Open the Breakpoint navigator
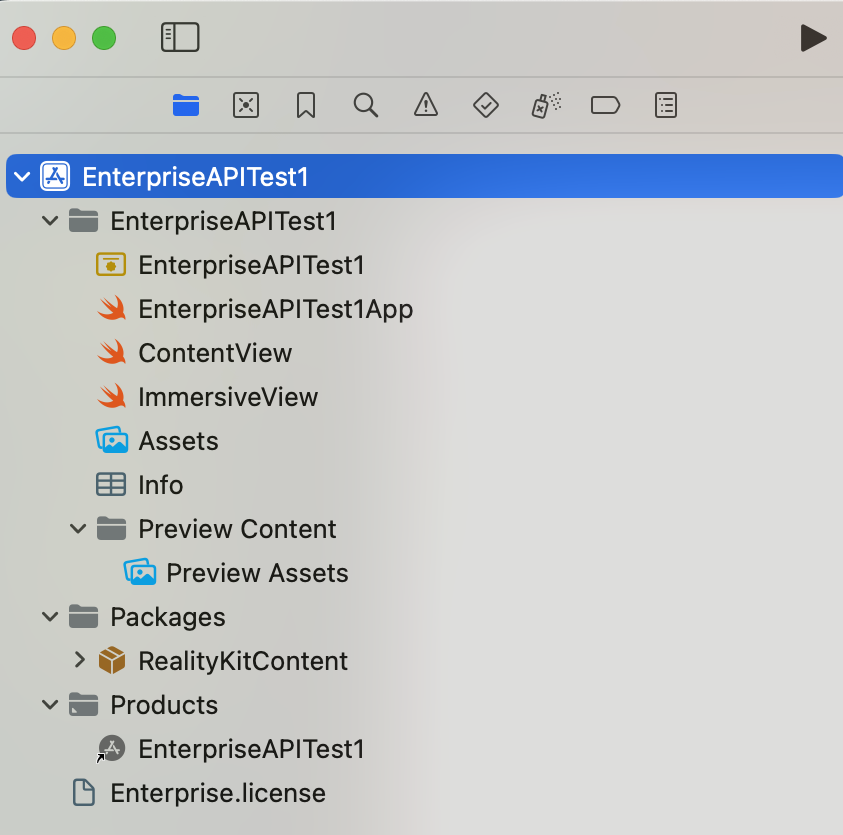843x835 pixels. [605, 105]
